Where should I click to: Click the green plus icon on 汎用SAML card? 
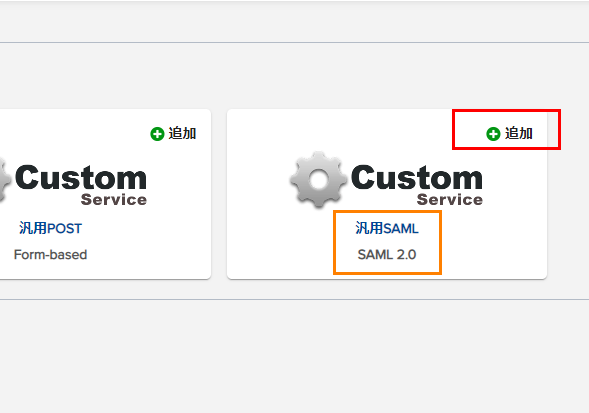(493, 134)
